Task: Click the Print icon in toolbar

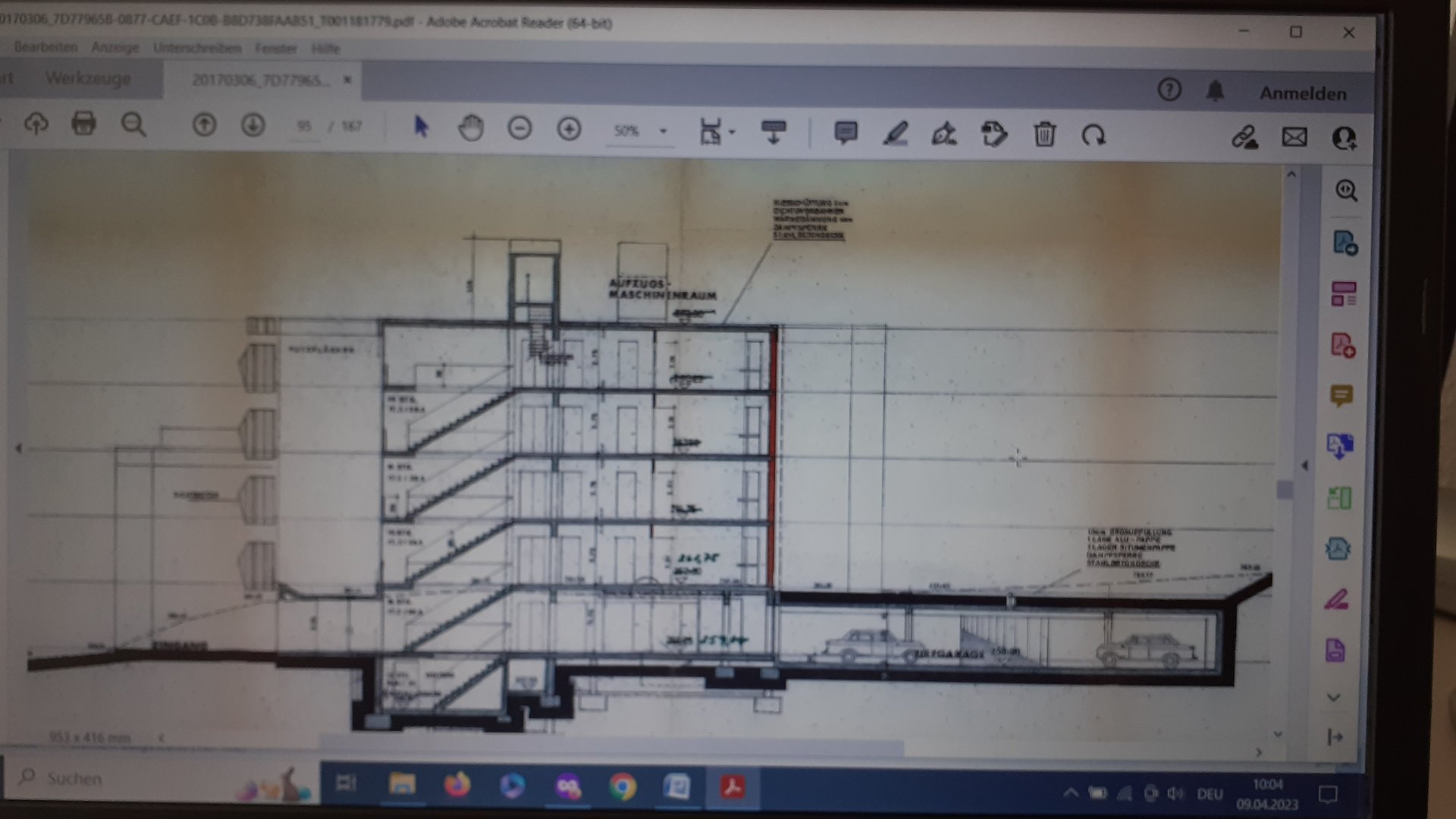Action: [83, 124]
